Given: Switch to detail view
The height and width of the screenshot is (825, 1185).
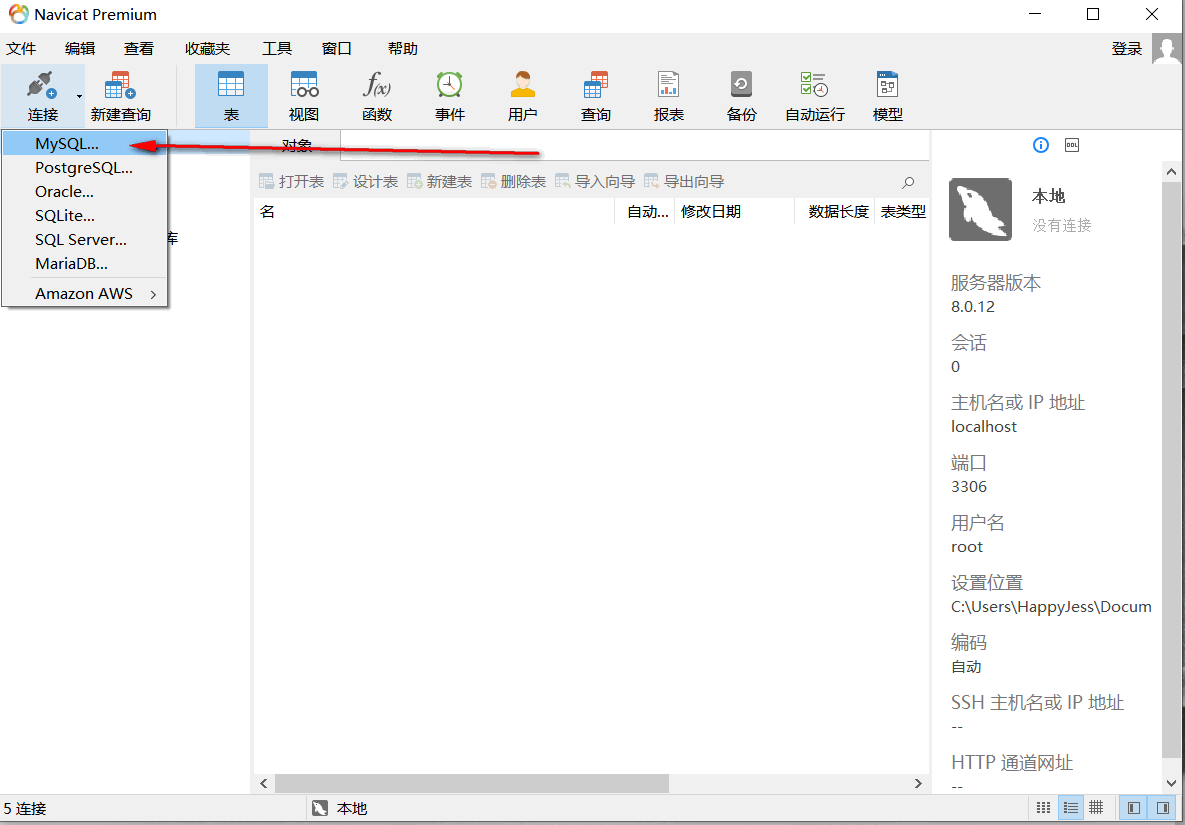Looking at the screenshot, I should pyautogui.click(x=1096, y=808).
